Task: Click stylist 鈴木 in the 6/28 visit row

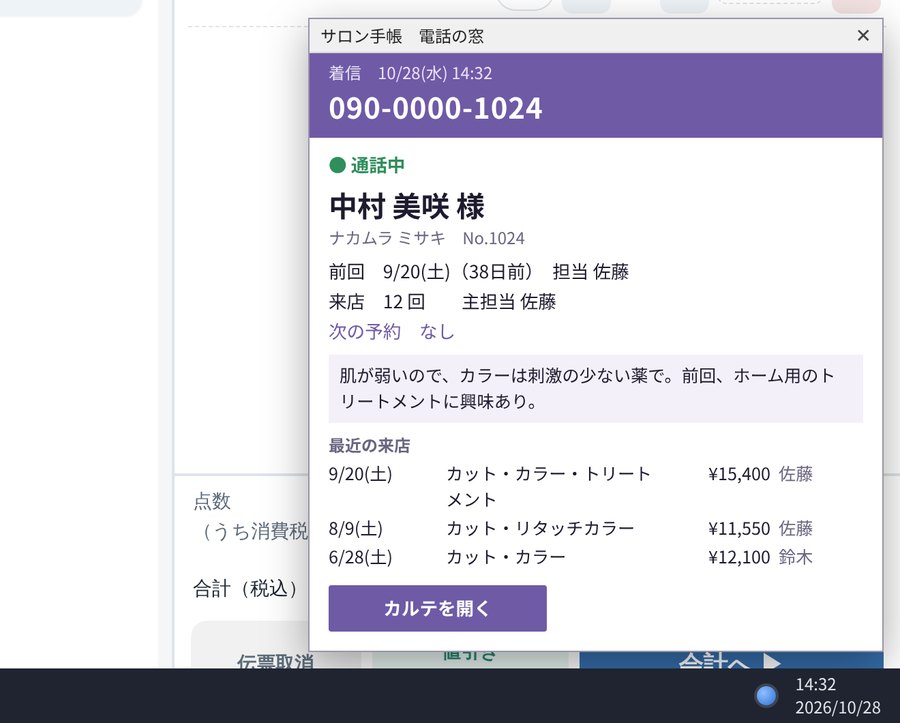Action: click(796, 557)
